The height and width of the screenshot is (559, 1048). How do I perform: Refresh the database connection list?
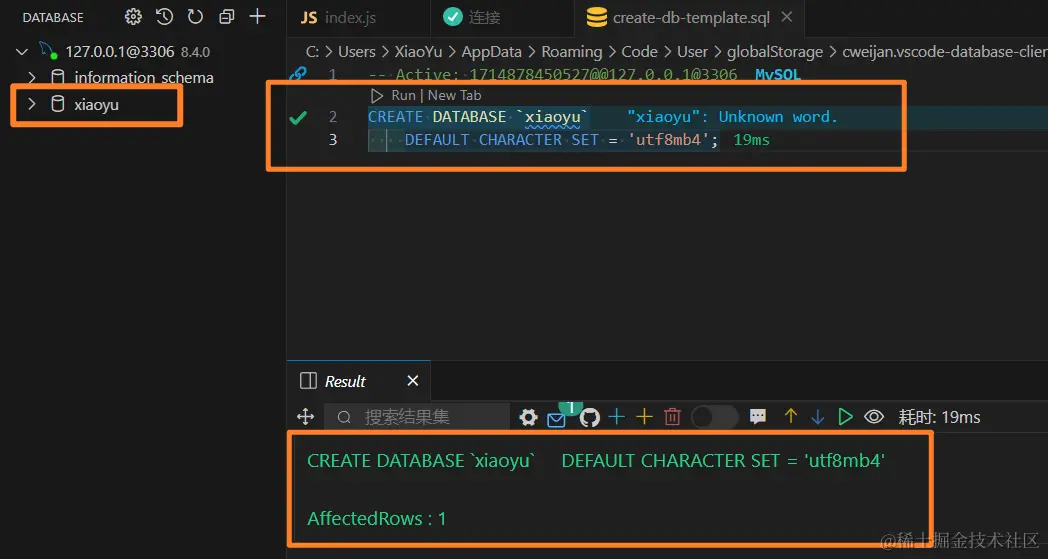195,17
